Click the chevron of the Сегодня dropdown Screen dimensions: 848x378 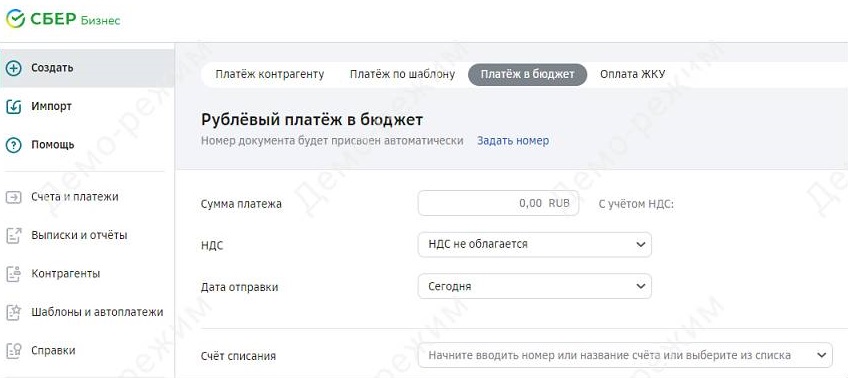641,286
